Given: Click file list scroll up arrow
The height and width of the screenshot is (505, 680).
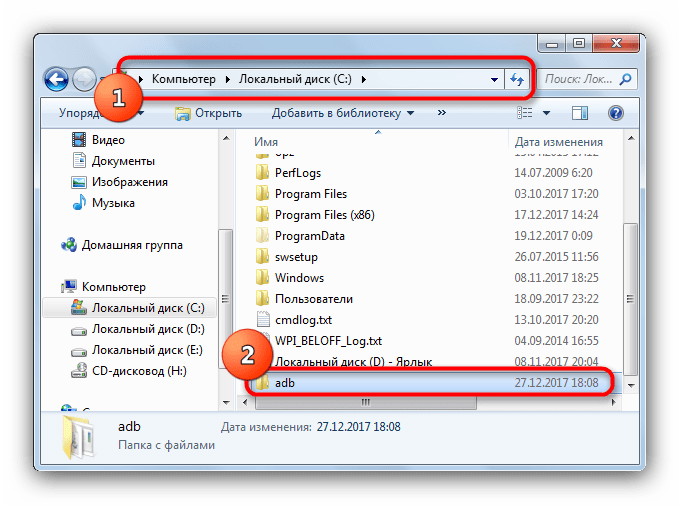Looking at the screenshot, I should coord(631,139).
